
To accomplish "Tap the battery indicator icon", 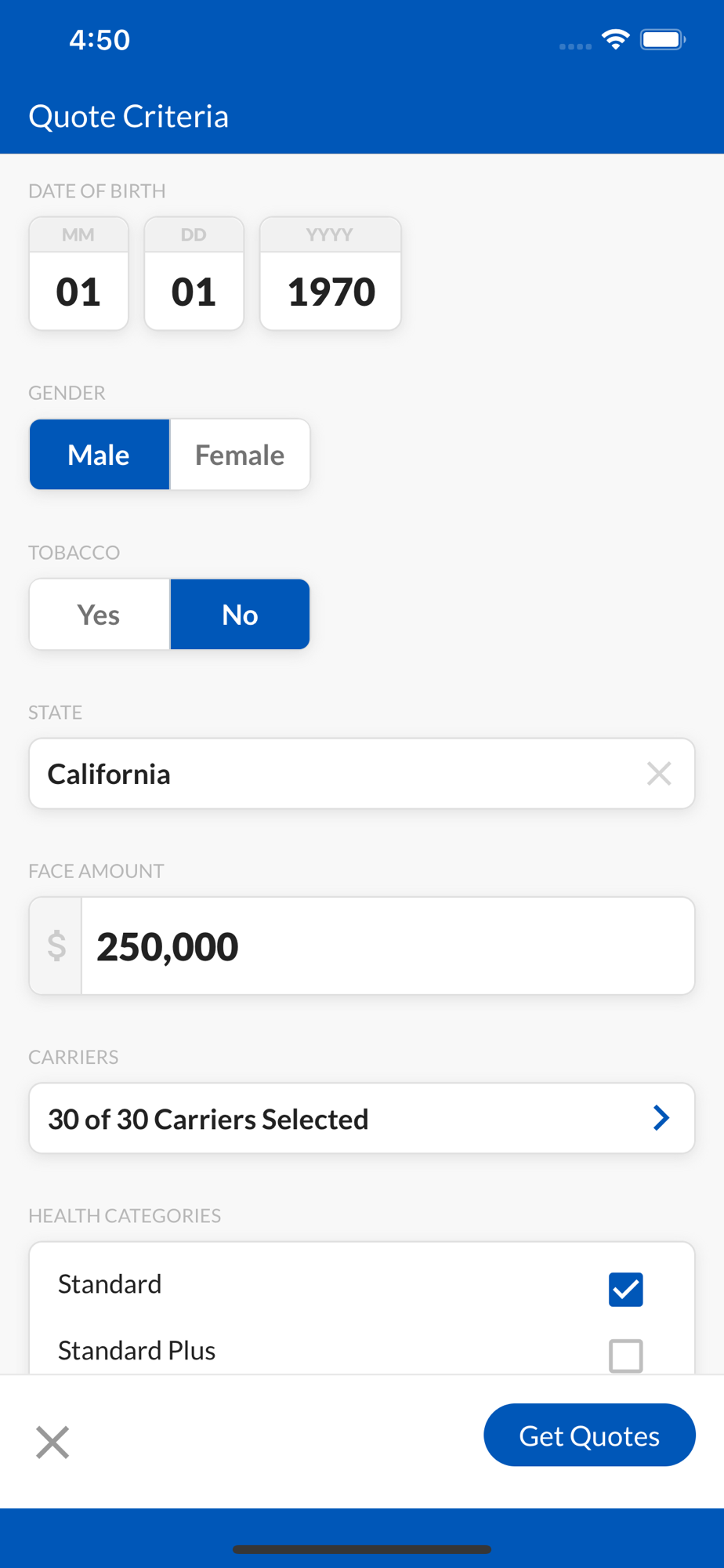I will pyautogui.click(x=662, y=39).
